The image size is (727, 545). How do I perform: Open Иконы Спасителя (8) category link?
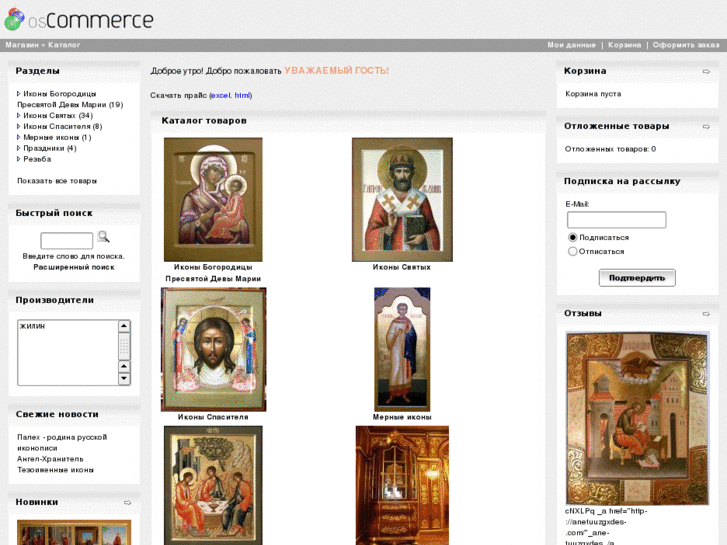[63, 126]
